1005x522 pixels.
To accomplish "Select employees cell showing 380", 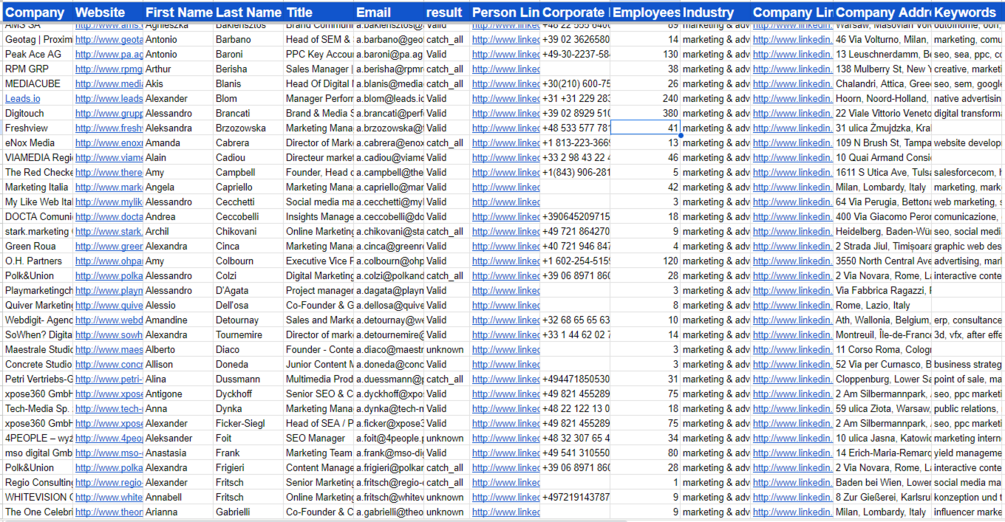I will (645, 113).
